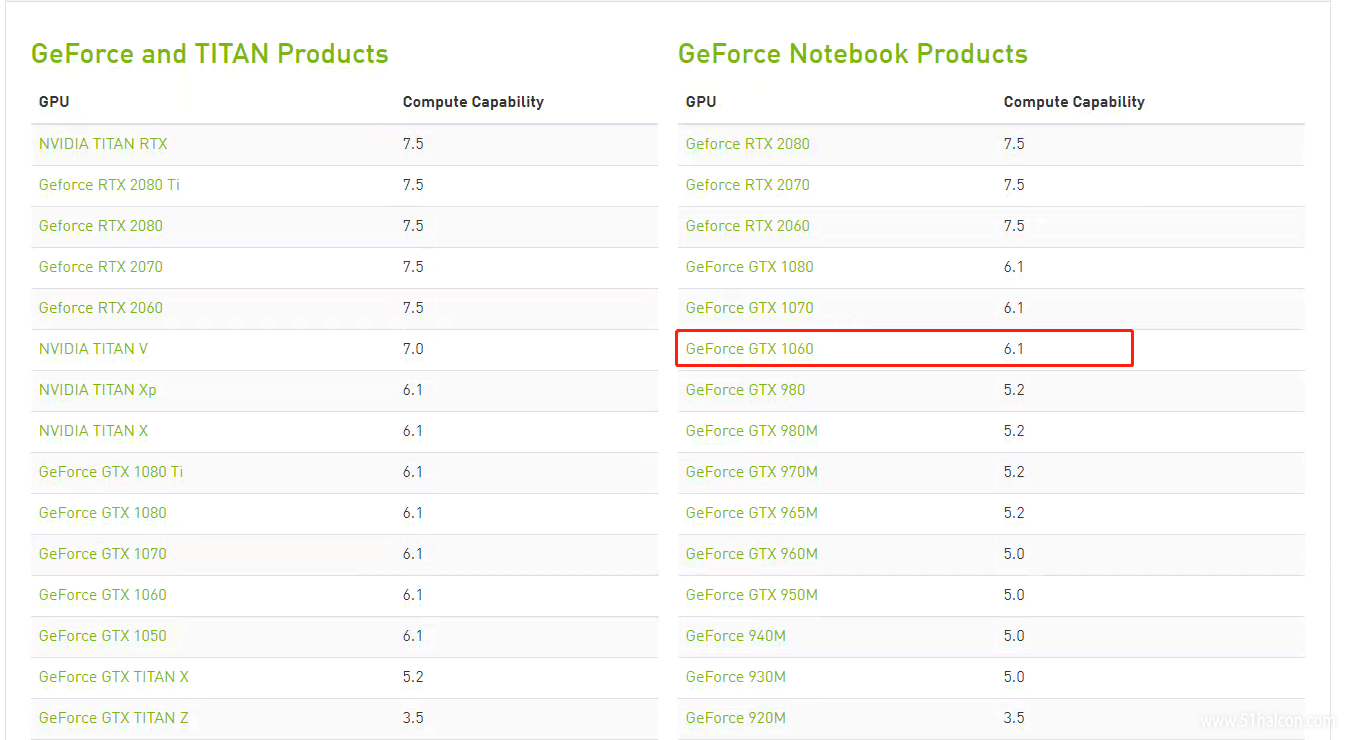The image size is (1347, 740).
Task: Open GeForce GTX 1060 under Notebook Products
Action: tap(750, 349)
